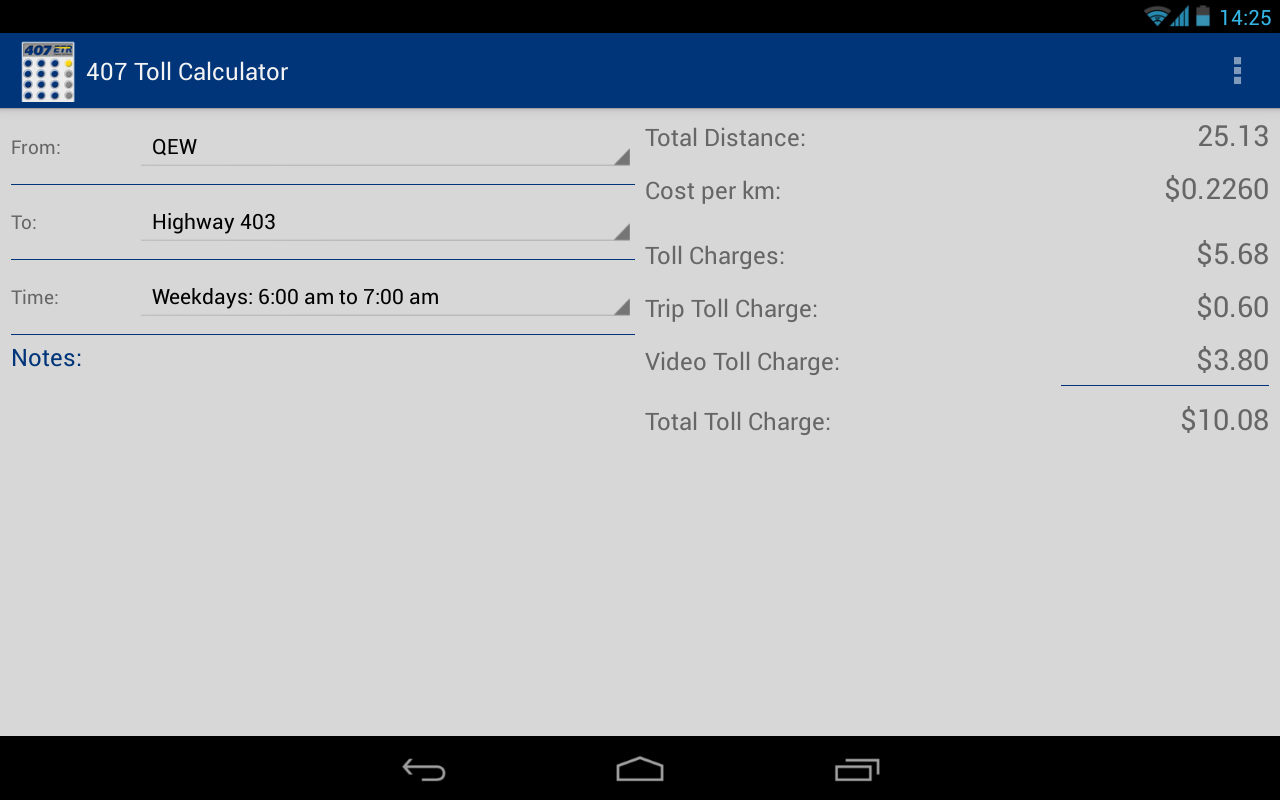Tap the trip toll value $0.60
1280x800 pixels.
coord(1233,307)
